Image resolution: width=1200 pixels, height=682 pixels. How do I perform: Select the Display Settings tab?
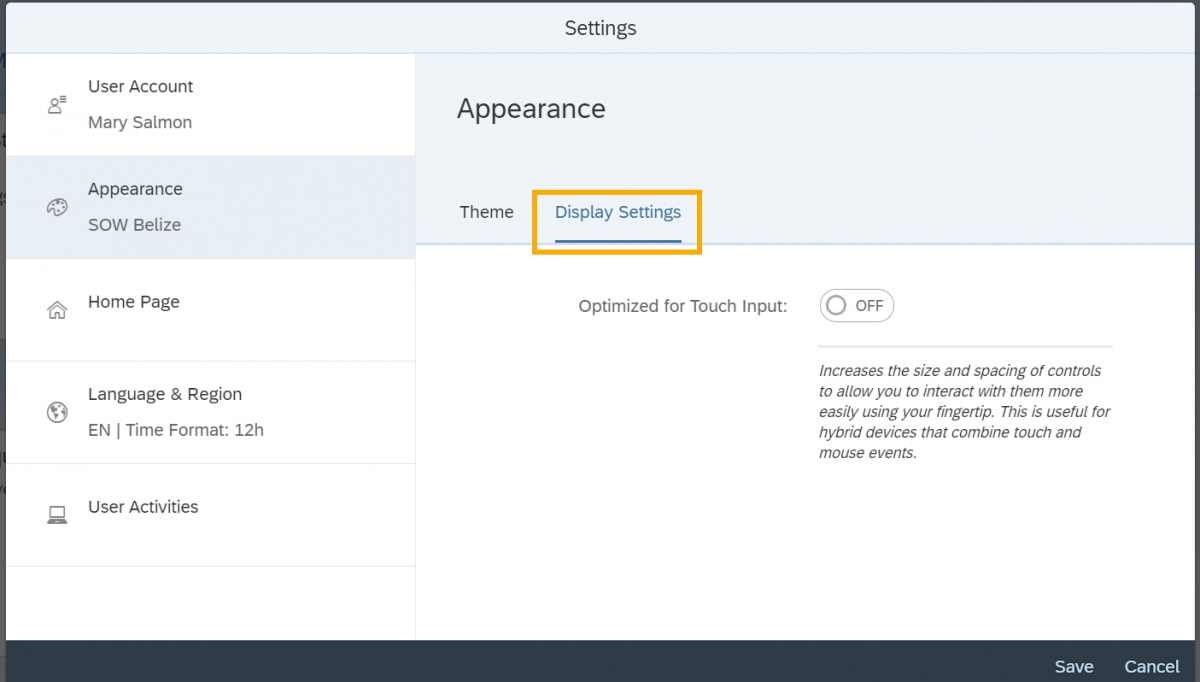pos(617,212)
